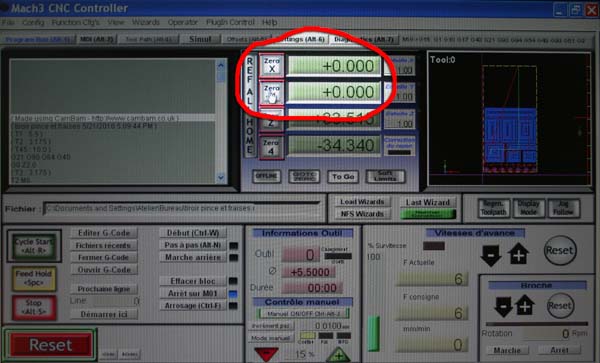
Task: Decrease feed rate override with minus arrow
Action: 491,255
